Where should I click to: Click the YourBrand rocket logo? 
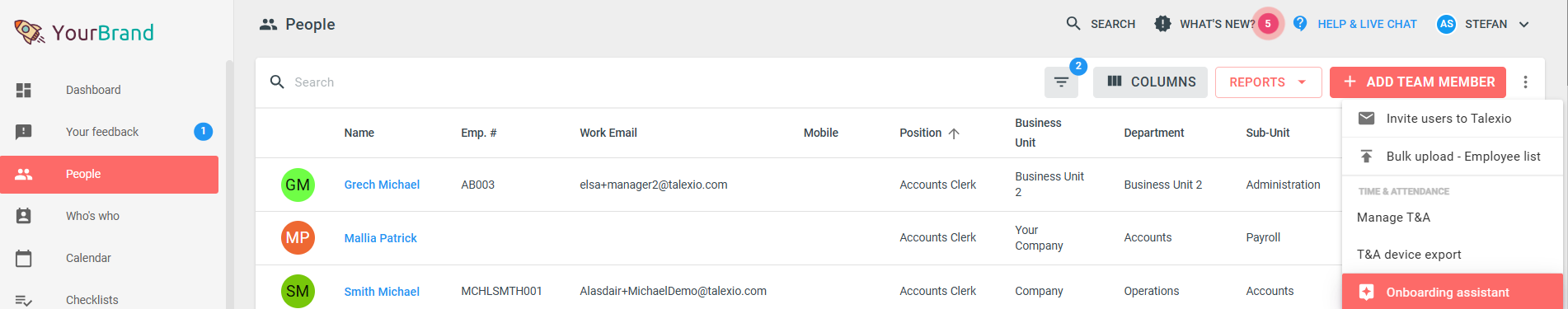(x=30, y=32)
